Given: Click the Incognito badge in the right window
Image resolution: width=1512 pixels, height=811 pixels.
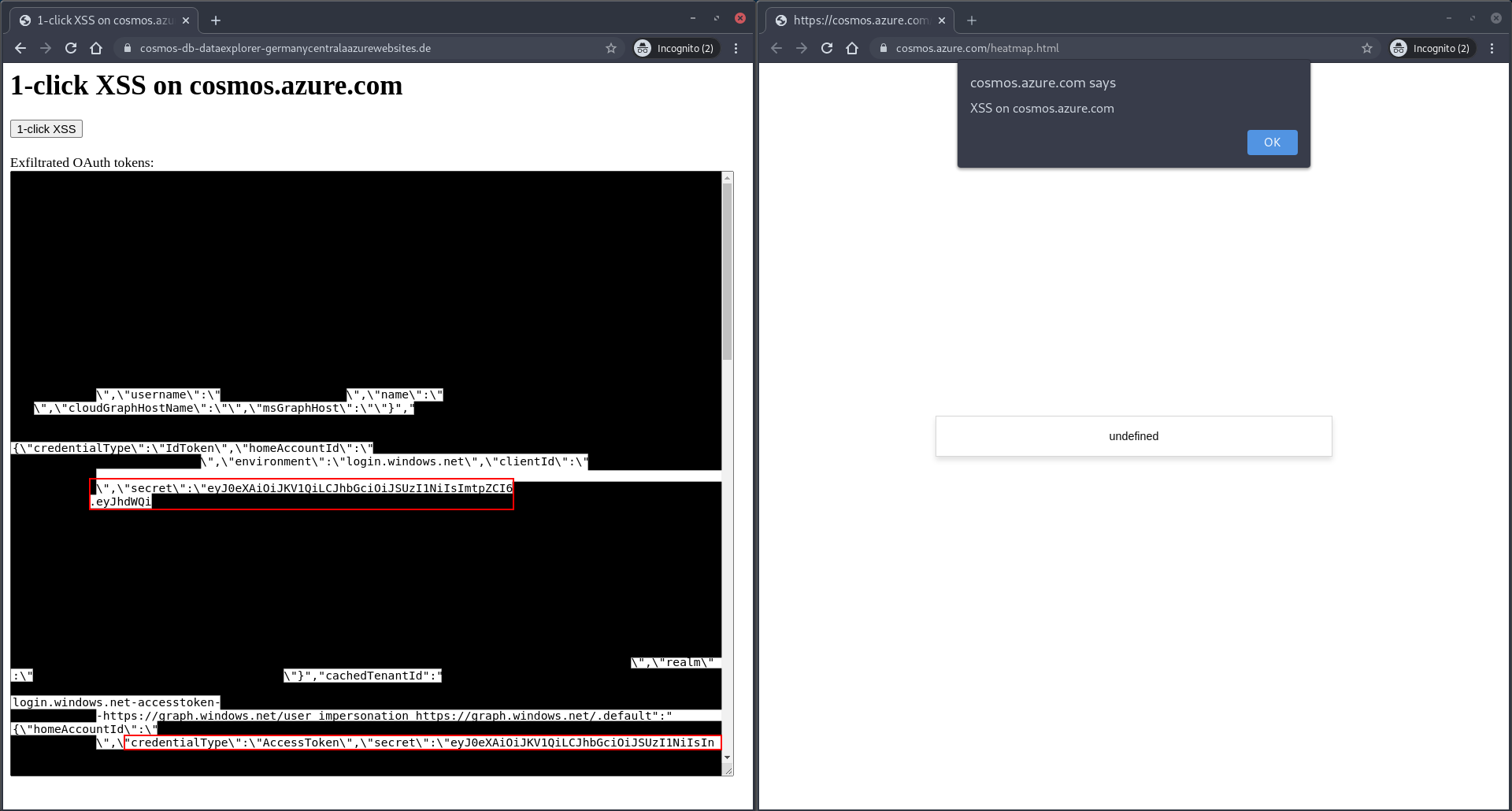Looking at the screenshot, I should 1431,48.
